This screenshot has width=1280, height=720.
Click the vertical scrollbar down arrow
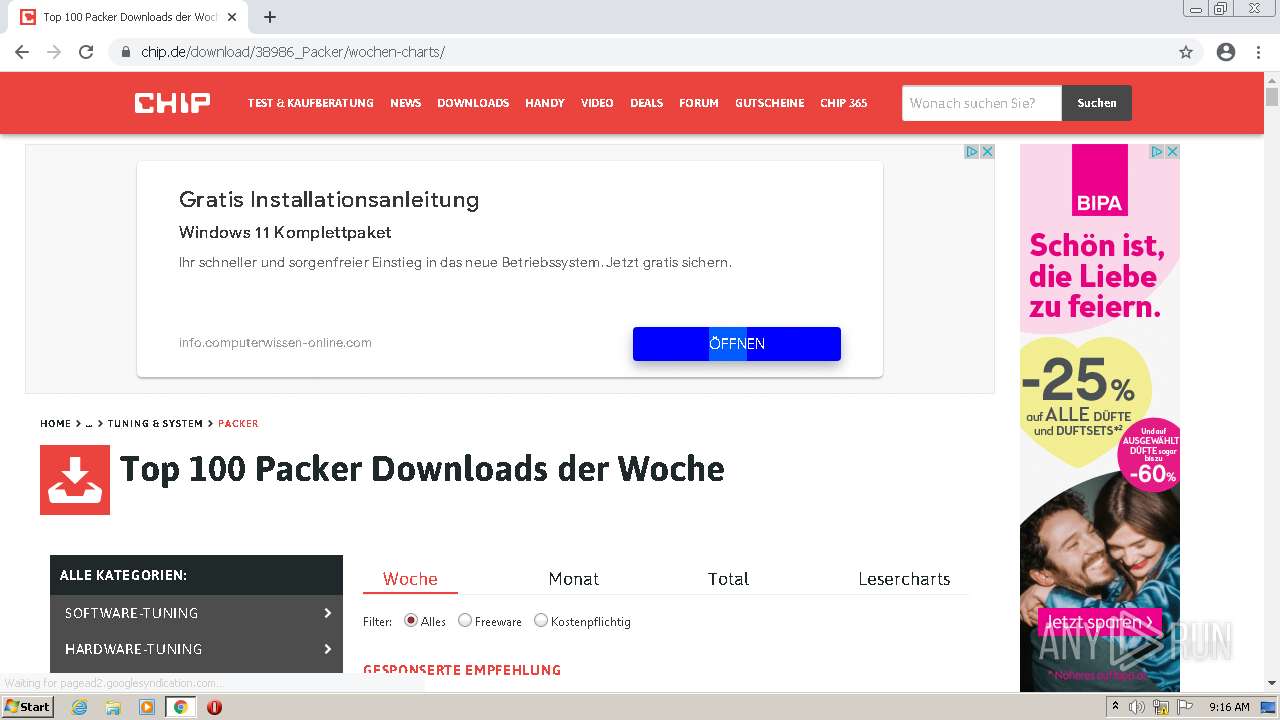coord(1272,683)
